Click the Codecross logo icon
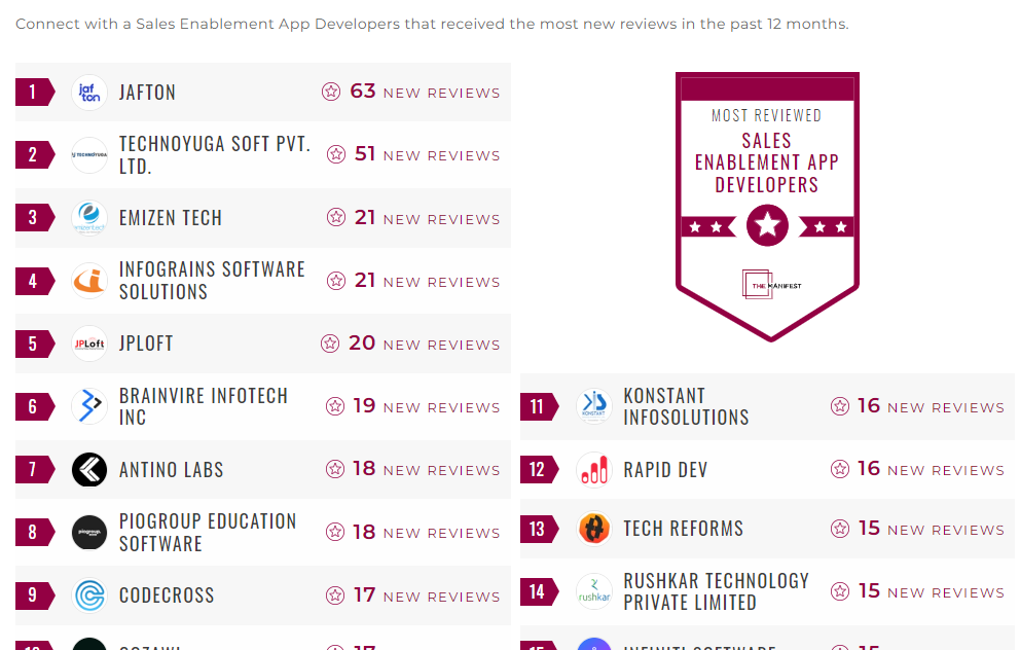This screenshot has width=1020, height=650. 90,595
